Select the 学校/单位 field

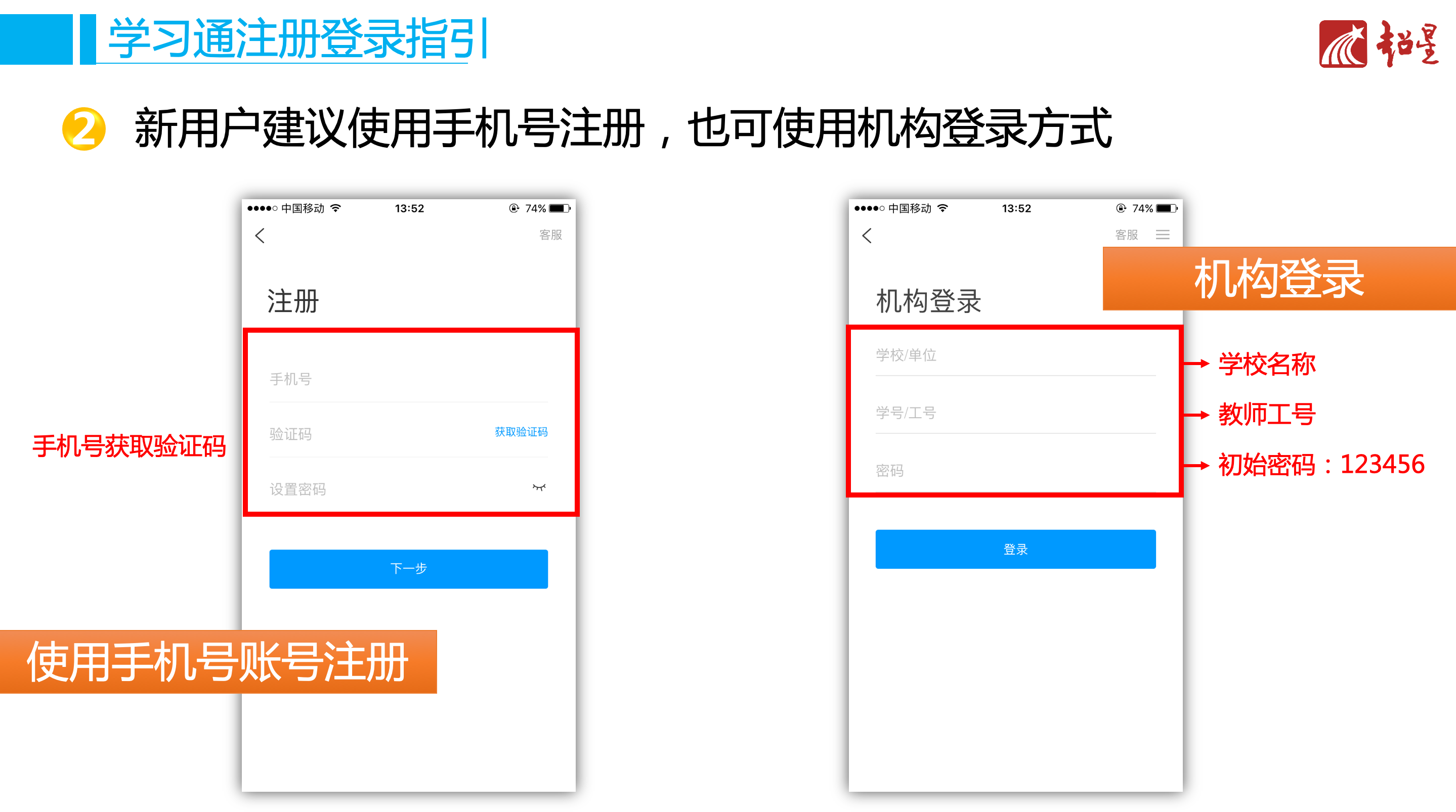[1016, 355]
